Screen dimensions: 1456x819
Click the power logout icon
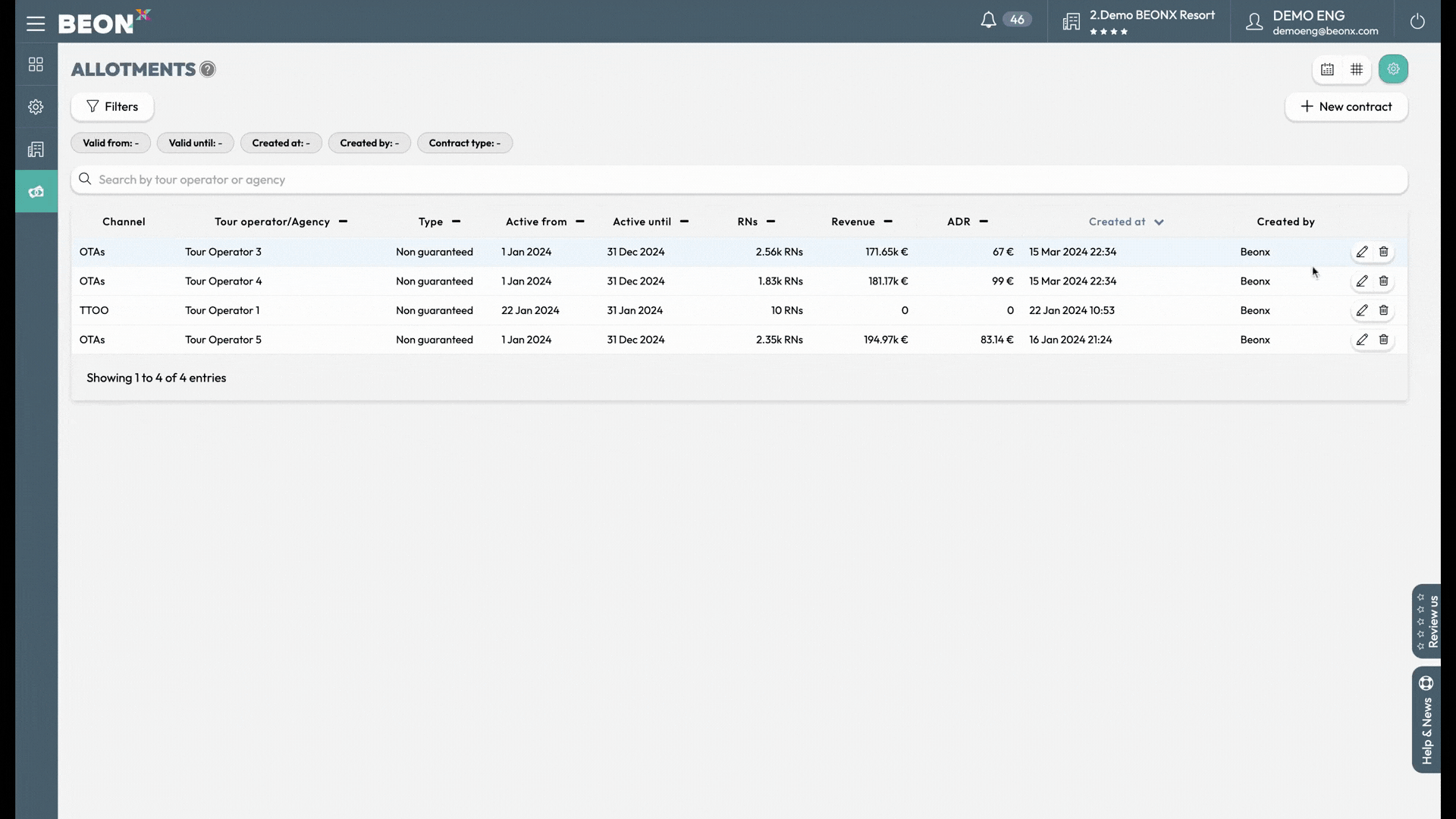[1417, 21]
